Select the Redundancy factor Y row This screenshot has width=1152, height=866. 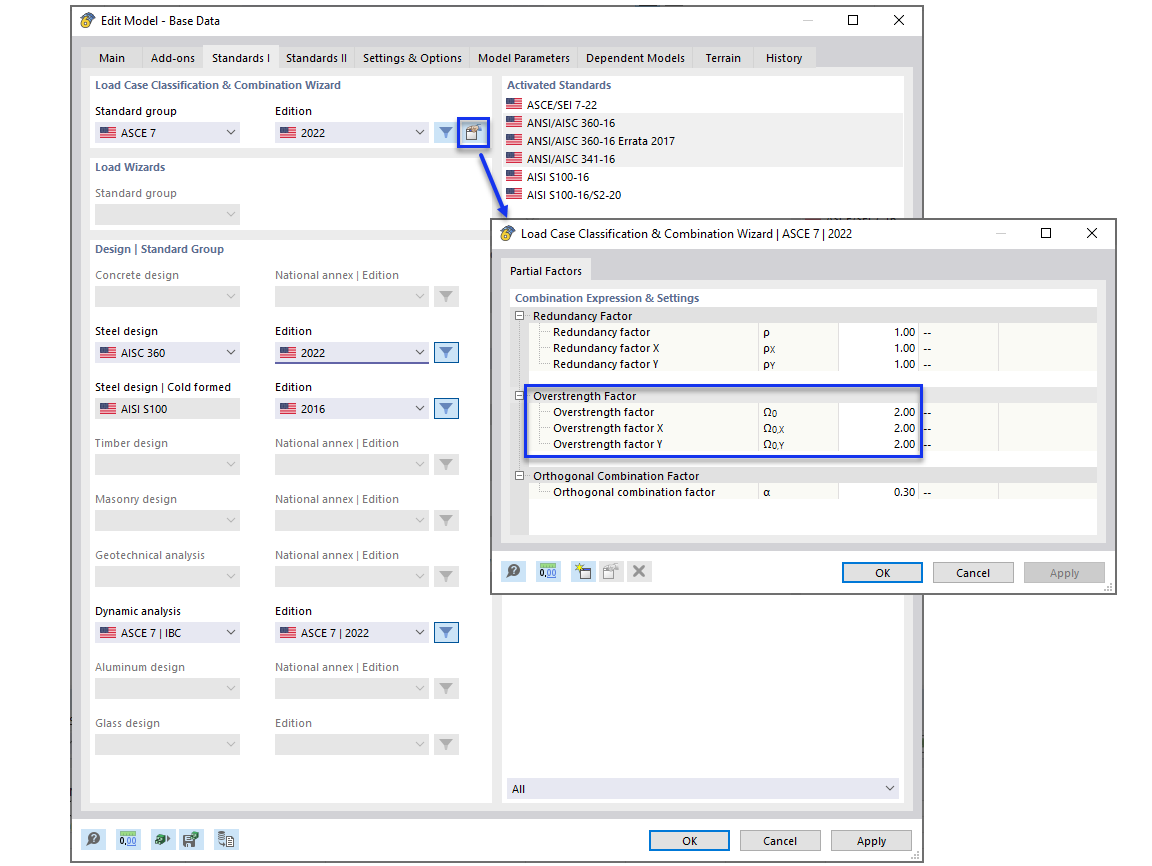813,364
